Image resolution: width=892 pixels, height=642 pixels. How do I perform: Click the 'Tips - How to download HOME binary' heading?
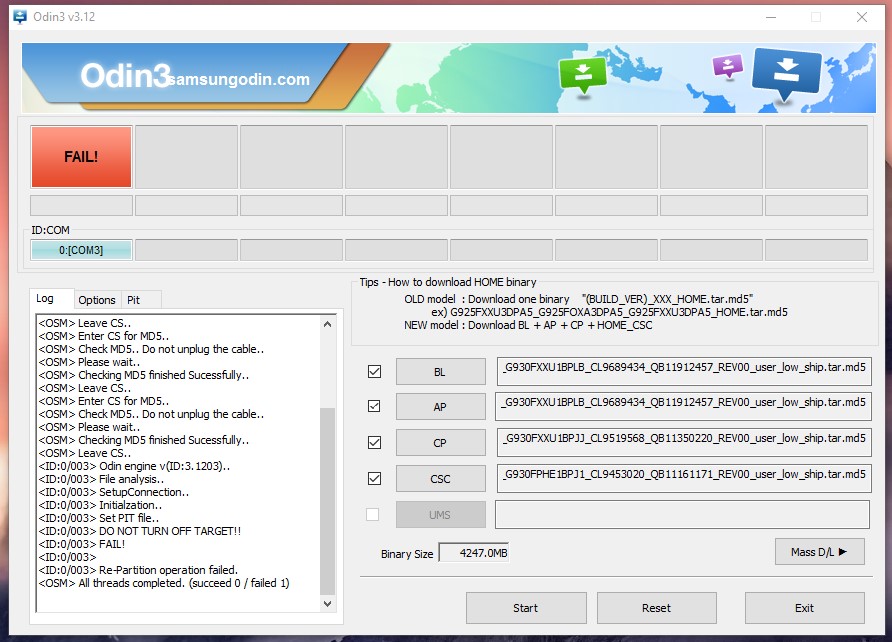click(x=448, y=282)
